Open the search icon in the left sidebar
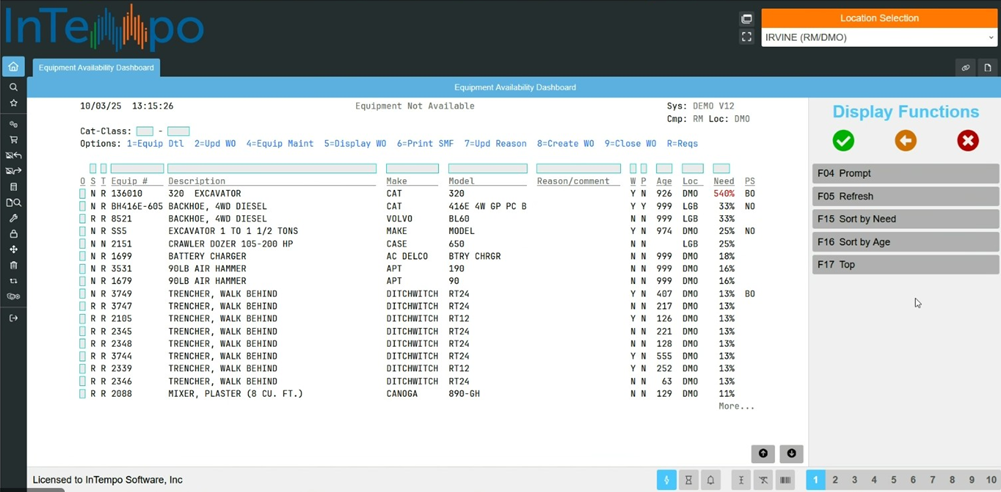 point(13,88)
